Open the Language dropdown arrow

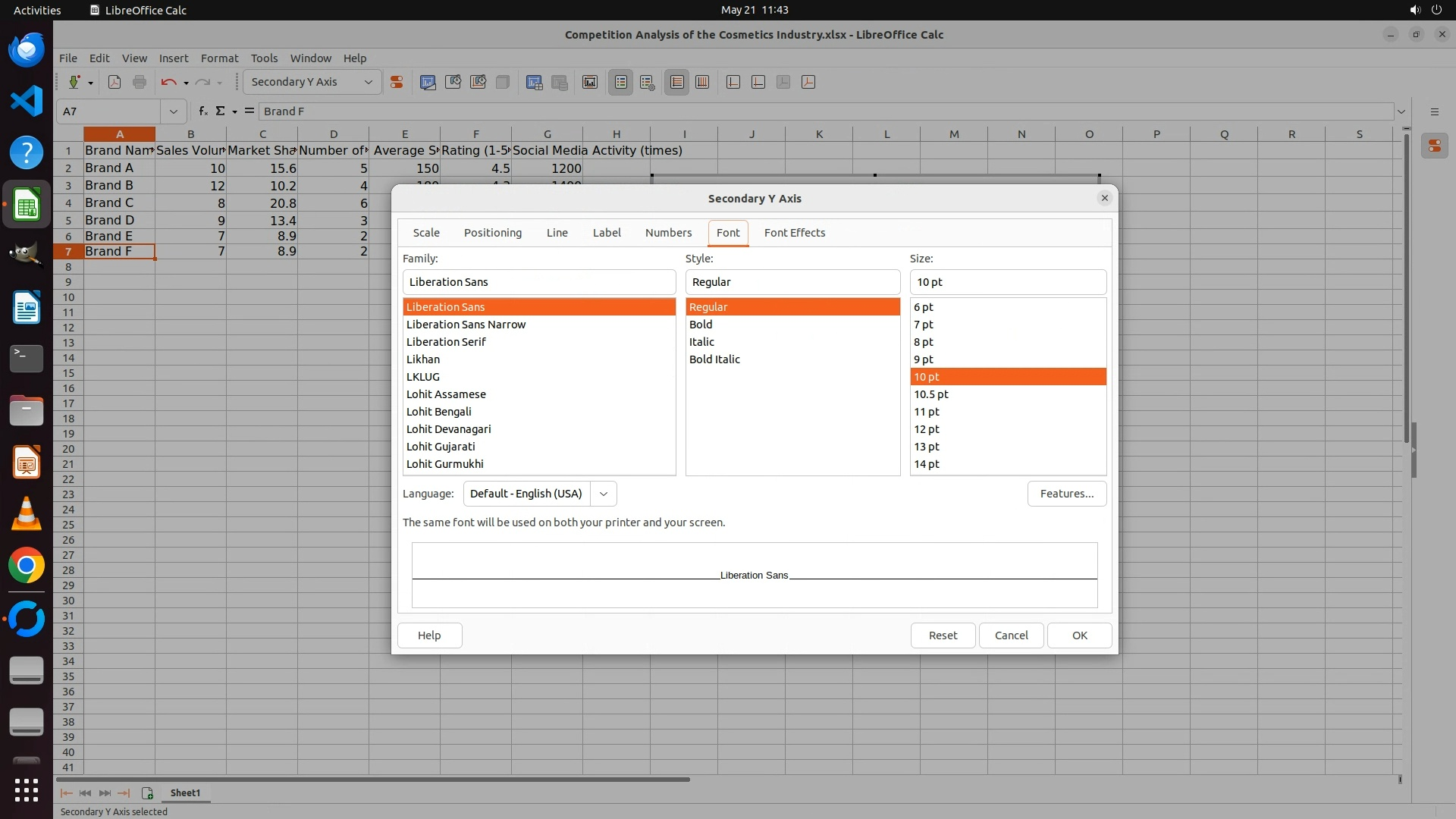604,494
